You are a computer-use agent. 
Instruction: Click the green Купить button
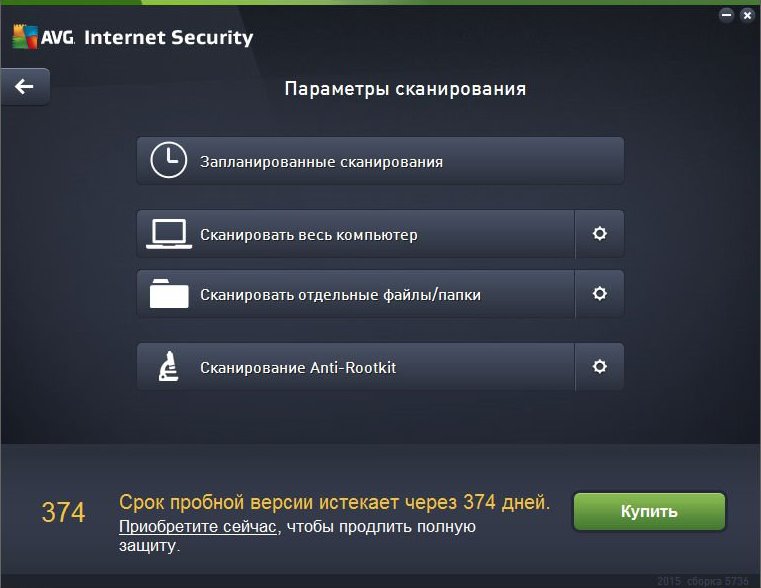[649, 511]
